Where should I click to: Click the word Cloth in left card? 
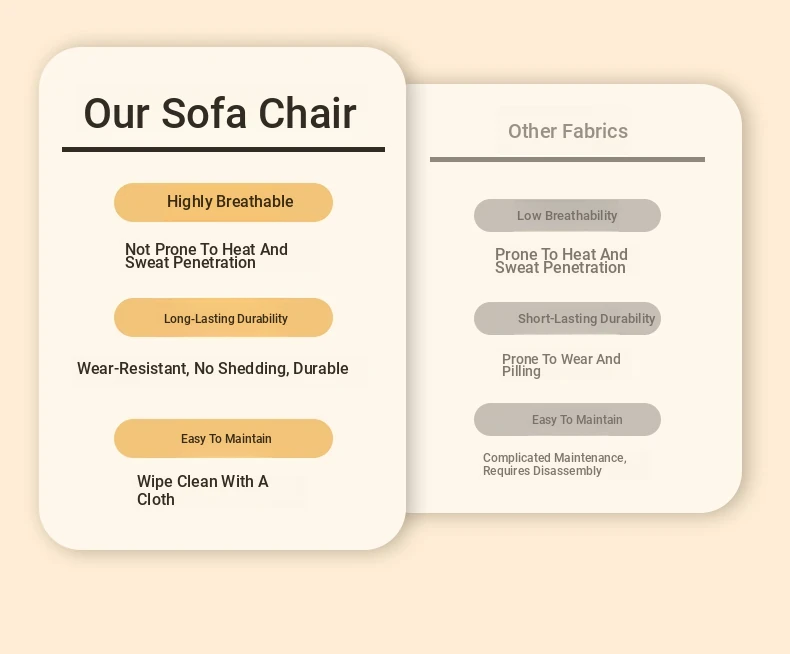point(156,499)
